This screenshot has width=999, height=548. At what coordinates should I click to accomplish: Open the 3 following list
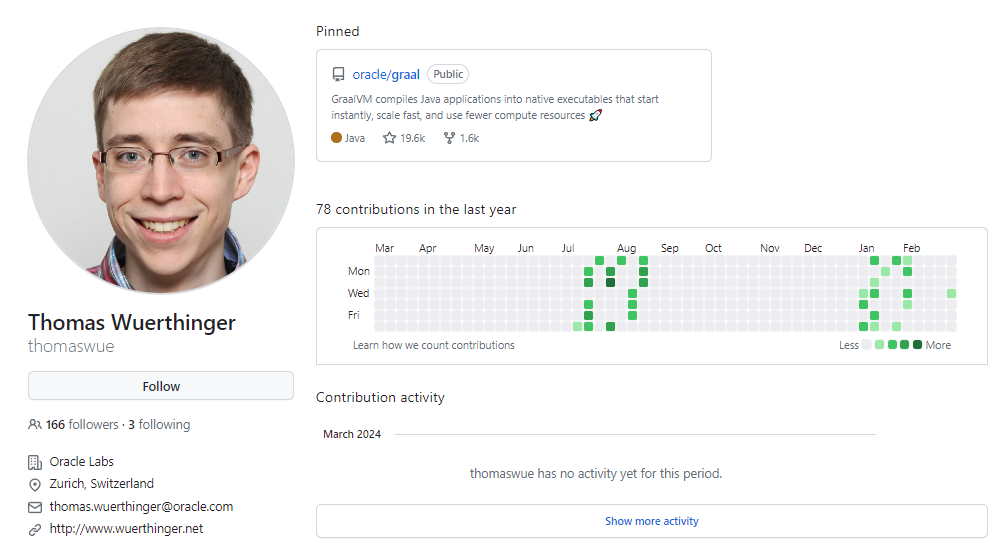(x=159, y=424)
